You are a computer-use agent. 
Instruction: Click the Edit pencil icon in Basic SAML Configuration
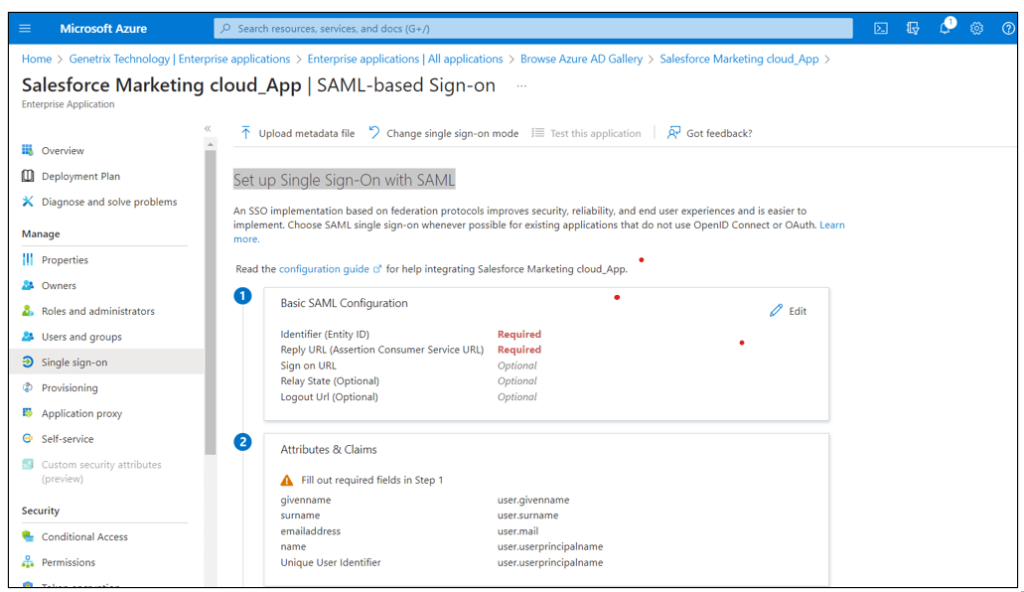tap(776, 310)
